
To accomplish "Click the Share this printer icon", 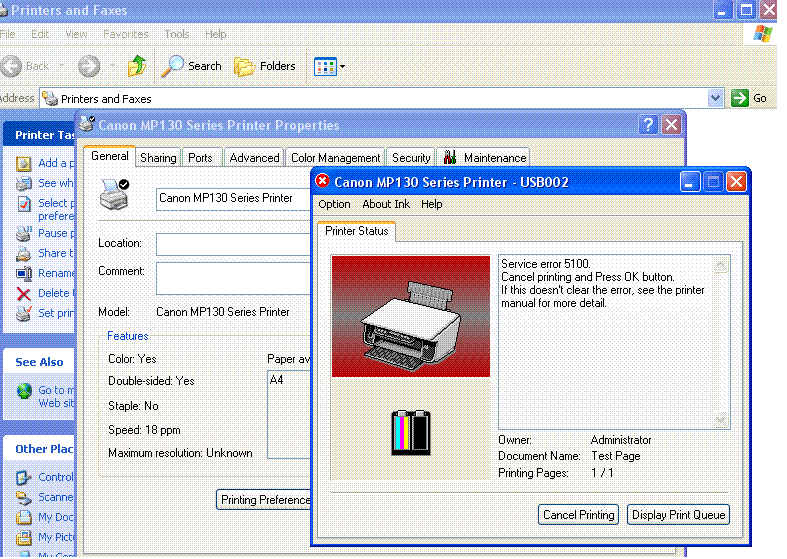I will click(24, 253).
